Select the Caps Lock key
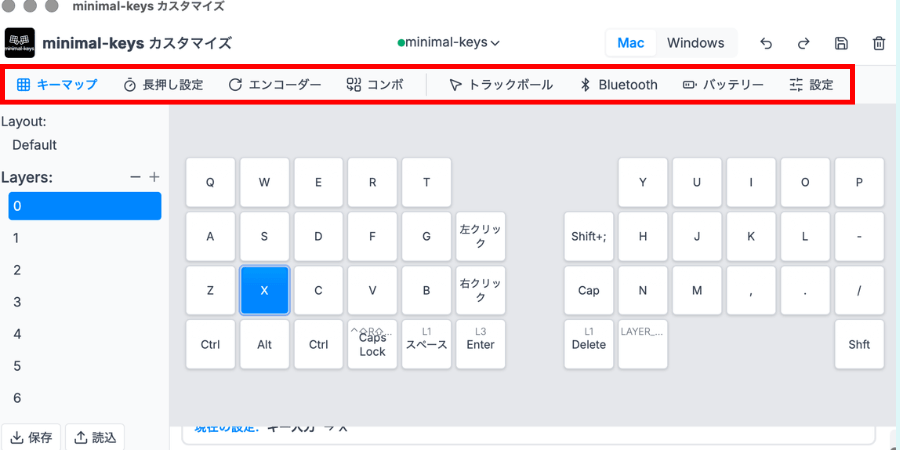 tap(373, 344)
